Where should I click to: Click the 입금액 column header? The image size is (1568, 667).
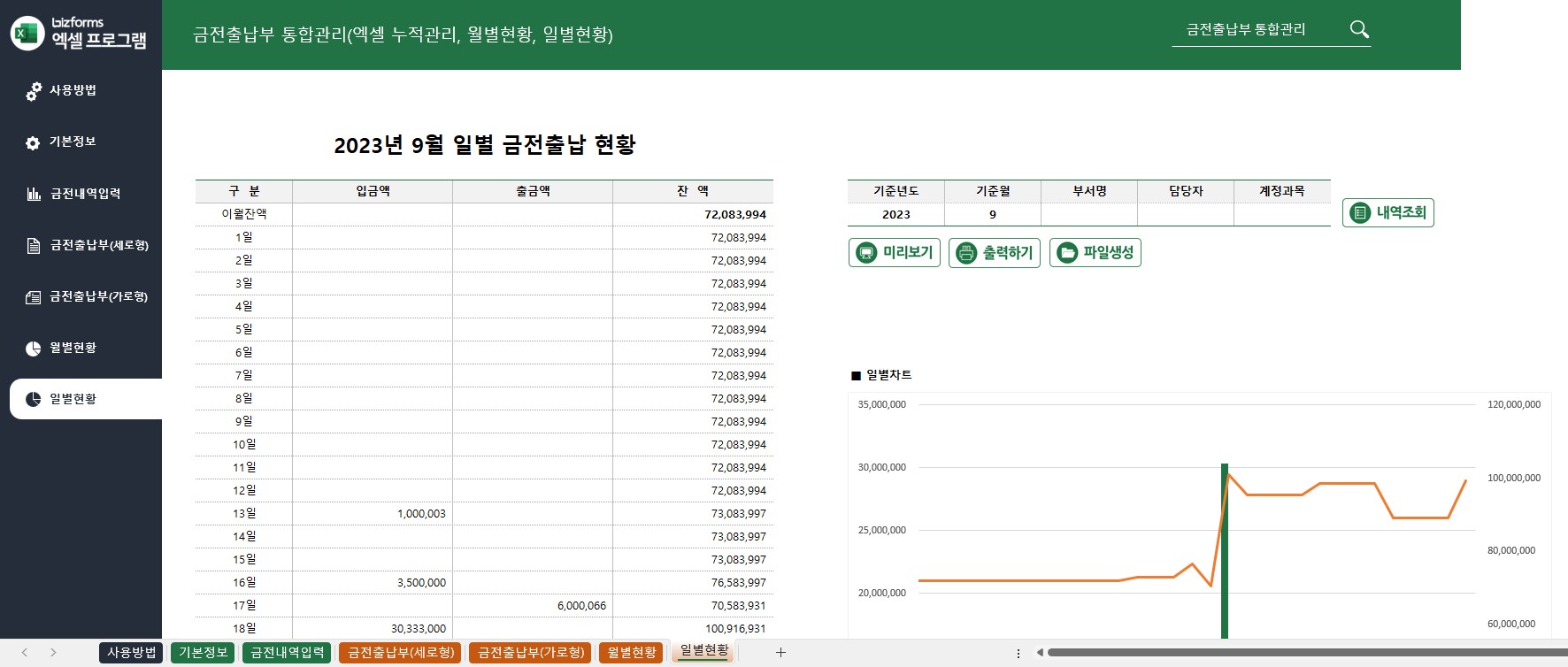(373, 191)
